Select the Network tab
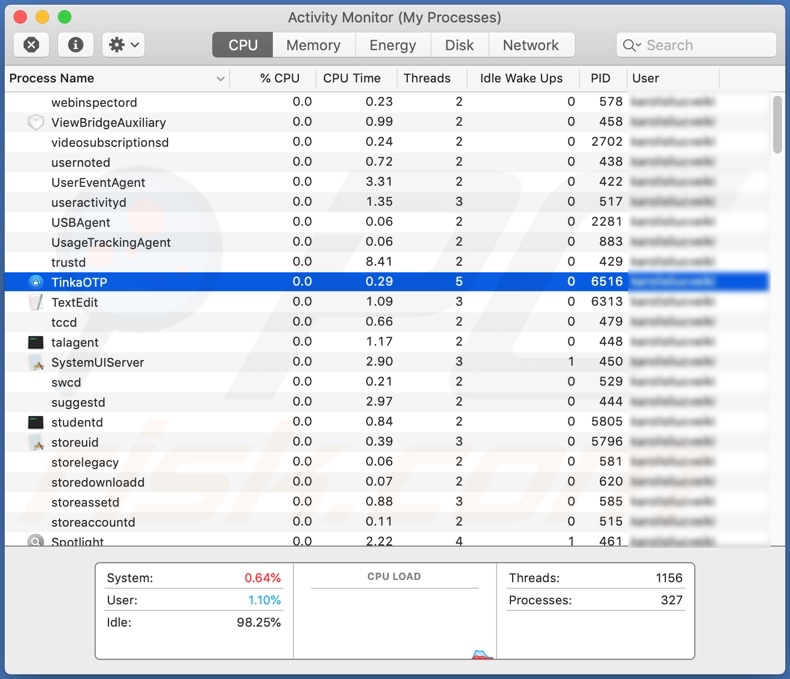 pyautogui.click(x=530, y=45)
